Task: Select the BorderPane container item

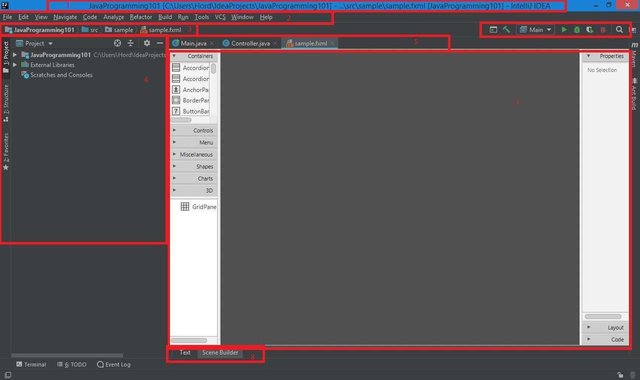Action: (x=191, y=100)
